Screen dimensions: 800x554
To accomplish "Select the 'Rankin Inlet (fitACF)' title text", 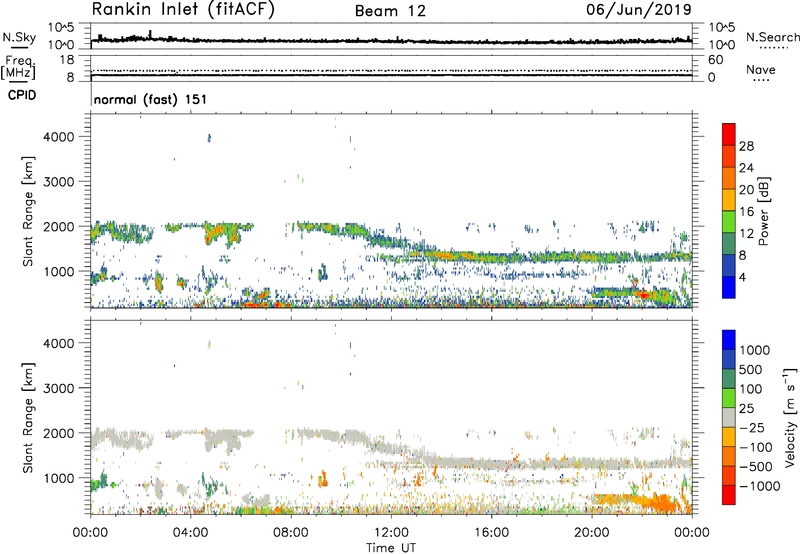I will tap(183, 10).
